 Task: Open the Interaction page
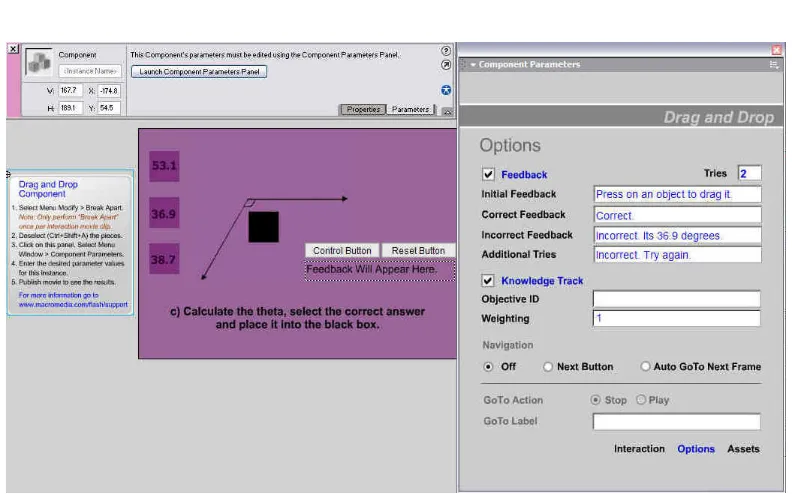click(639, 449)
